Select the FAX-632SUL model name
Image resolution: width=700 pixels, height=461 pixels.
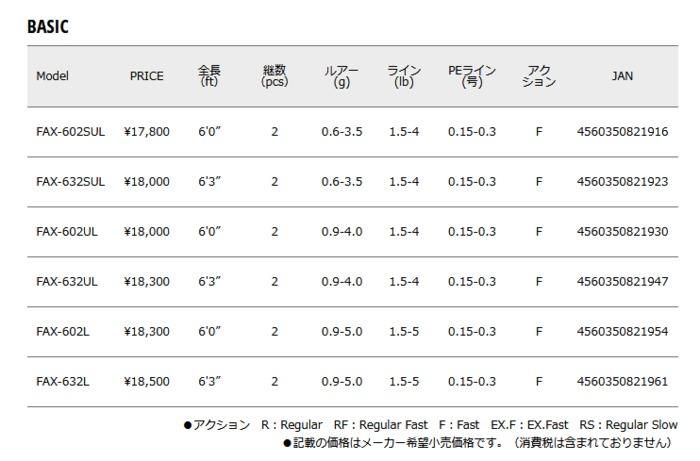(70, 182)
